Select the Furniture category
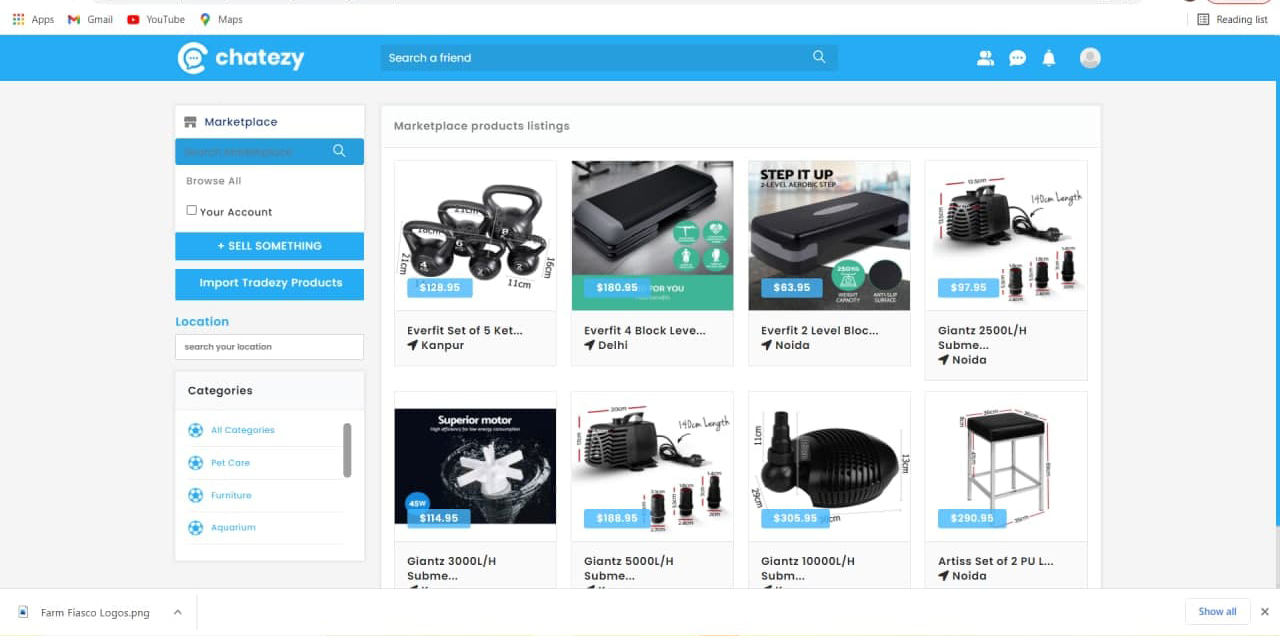The height and width of the screenshot is (636, 1280). tap(231, 495)
